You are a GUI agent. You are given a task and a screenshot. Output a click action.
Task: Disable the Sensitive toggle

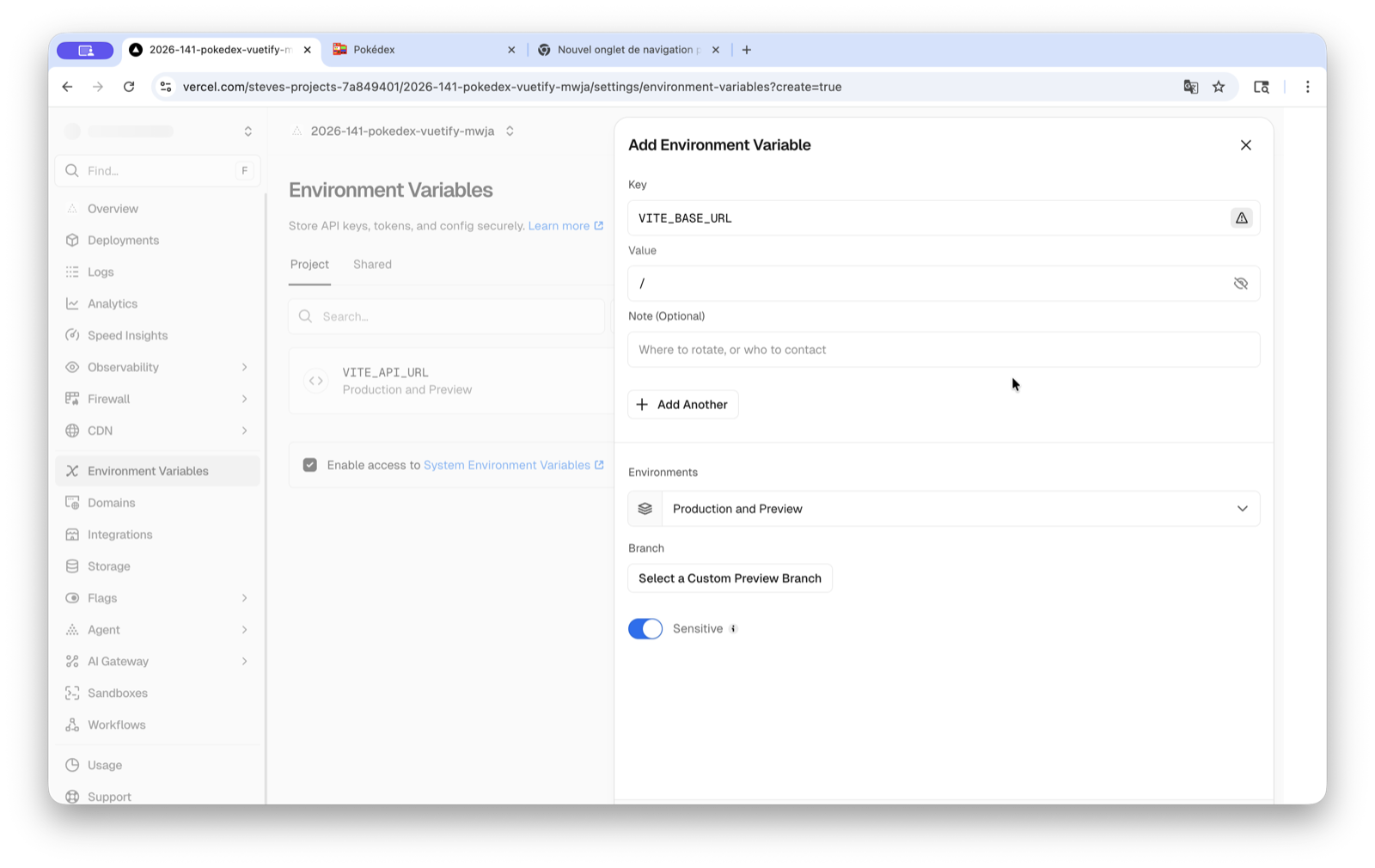coord(645,628)
